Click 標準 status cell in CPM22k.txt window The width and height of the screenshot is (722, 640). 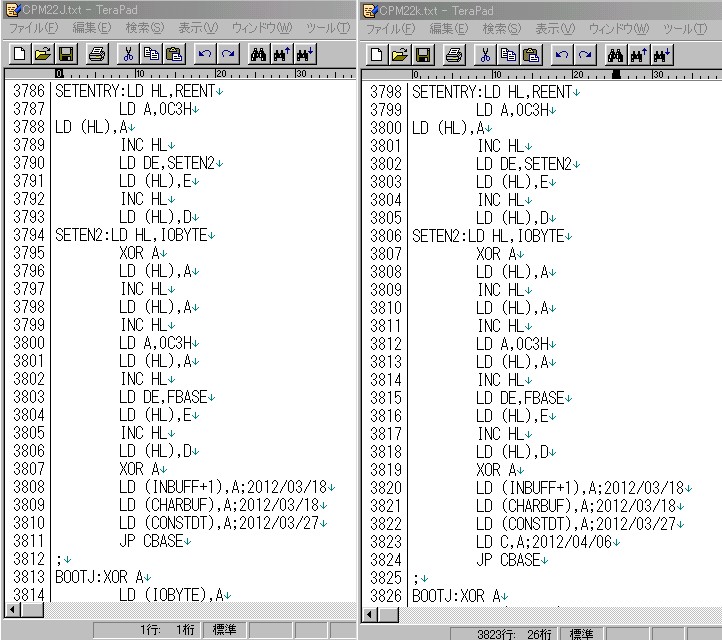(x=581, y=634)
